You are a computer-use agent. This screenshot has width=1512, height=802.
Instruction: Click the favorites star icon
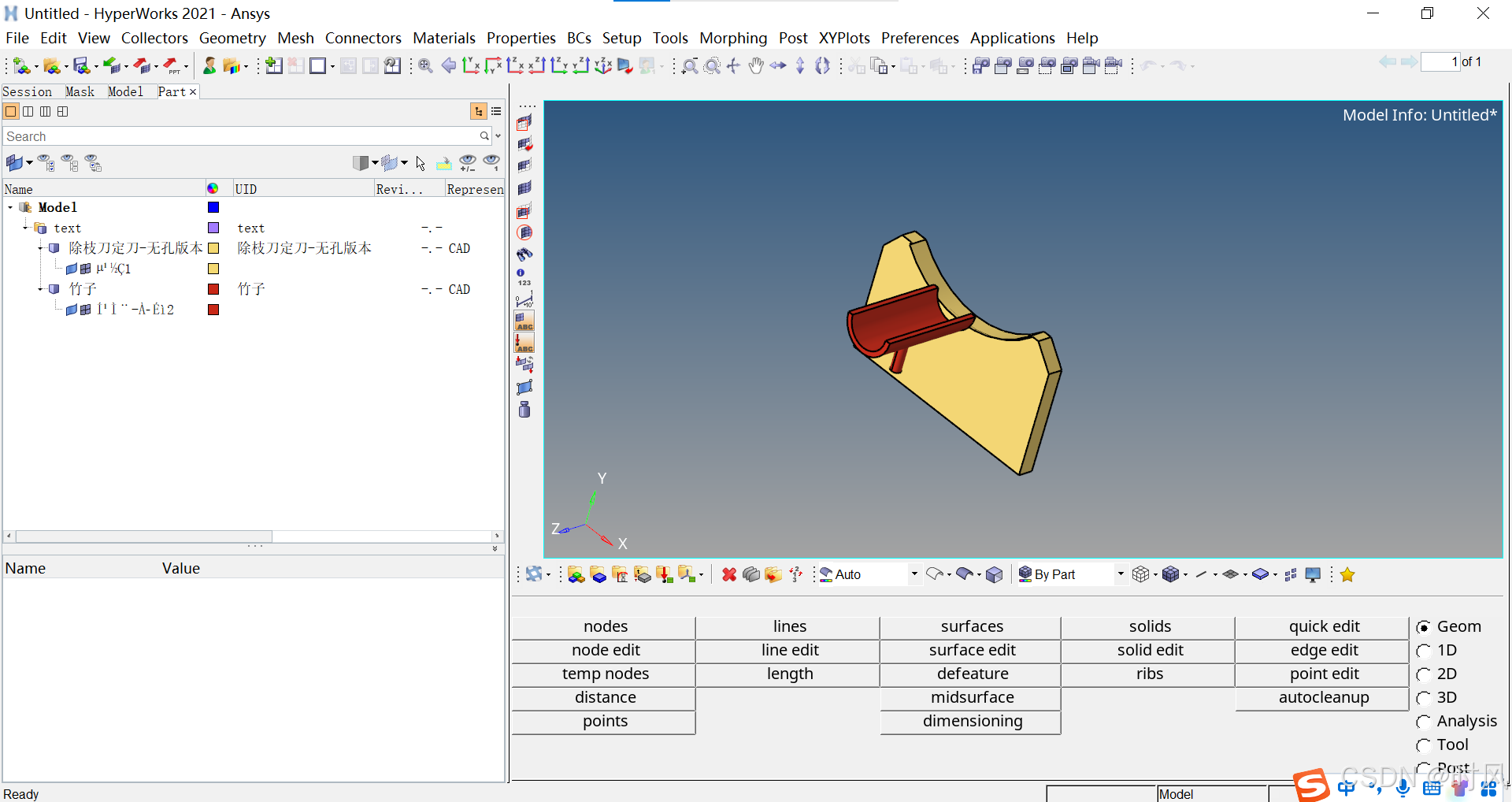pyautogui.click(x=1347, y=575)
